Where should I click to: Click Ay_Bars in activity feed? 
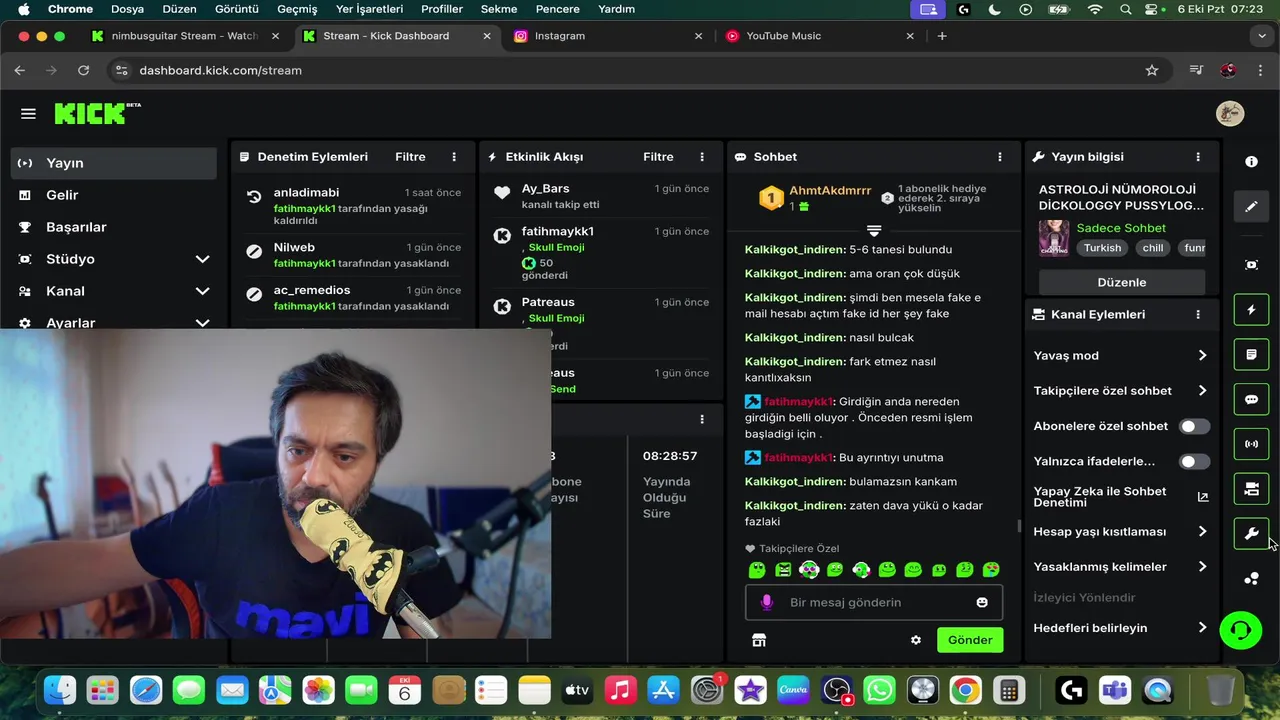[x=545, y=188]
